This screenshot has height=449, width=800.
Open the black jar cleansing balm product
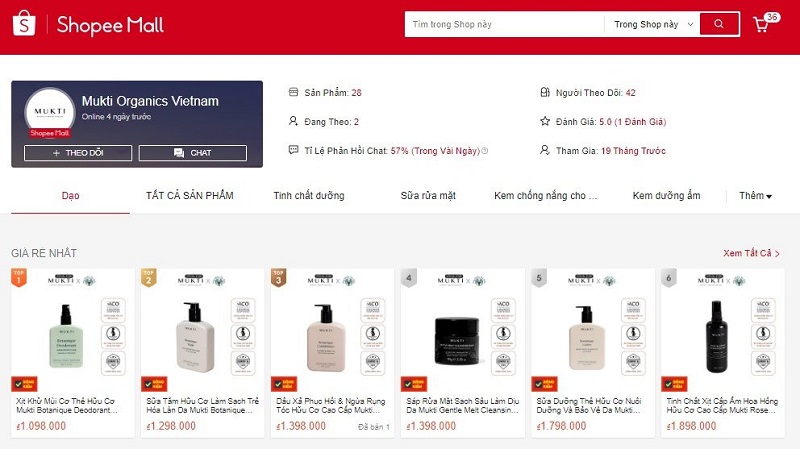click(463, 330)
